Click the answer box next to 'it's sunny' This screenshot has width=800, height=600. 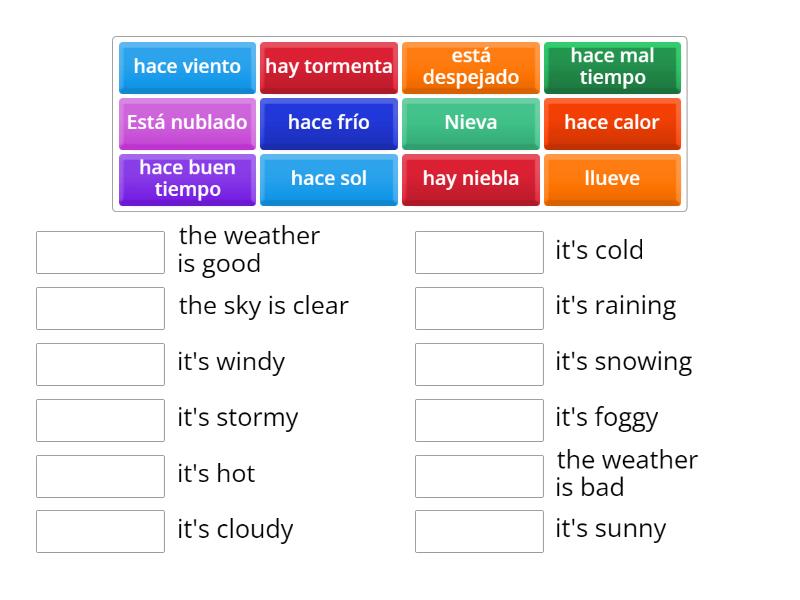tap(479, 531)
